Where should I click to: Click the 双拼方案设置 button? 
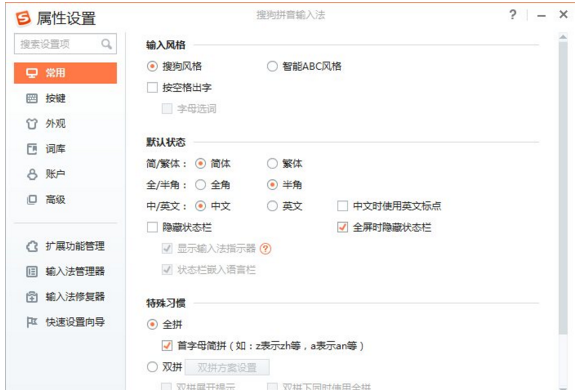[227, 367]
